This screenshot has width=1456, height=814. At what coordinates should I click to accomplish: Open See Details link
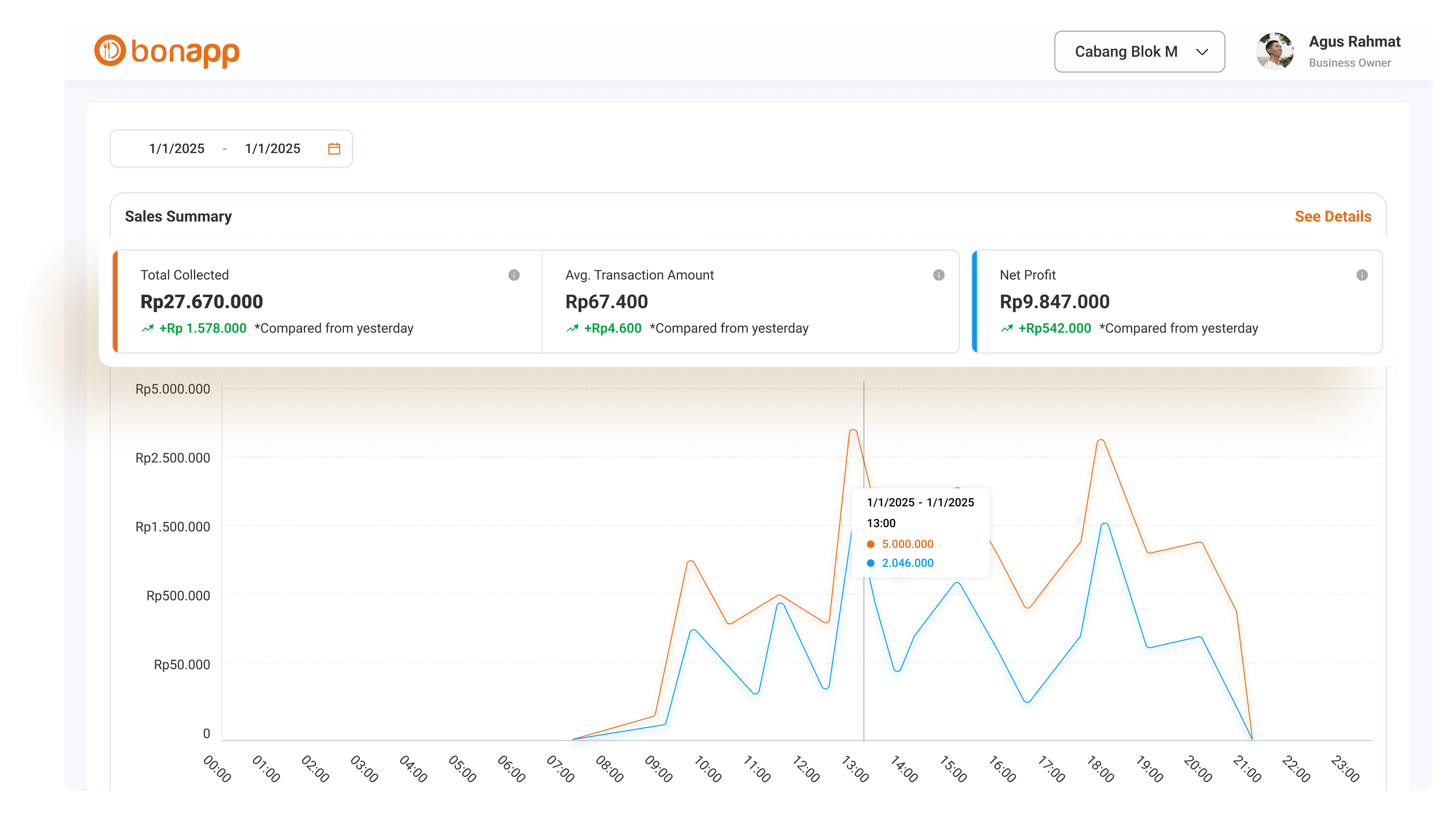tap(1333, 216)
